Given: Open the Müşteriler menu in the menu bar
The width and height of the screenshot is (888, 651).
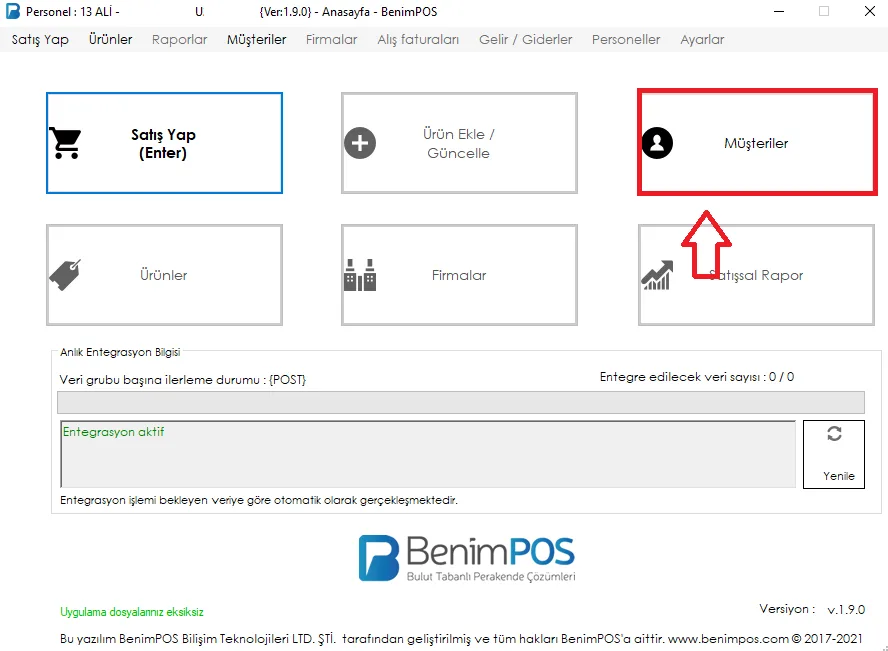Looking at the screenshot, I should pyautogui.click(x=257, y=40).
